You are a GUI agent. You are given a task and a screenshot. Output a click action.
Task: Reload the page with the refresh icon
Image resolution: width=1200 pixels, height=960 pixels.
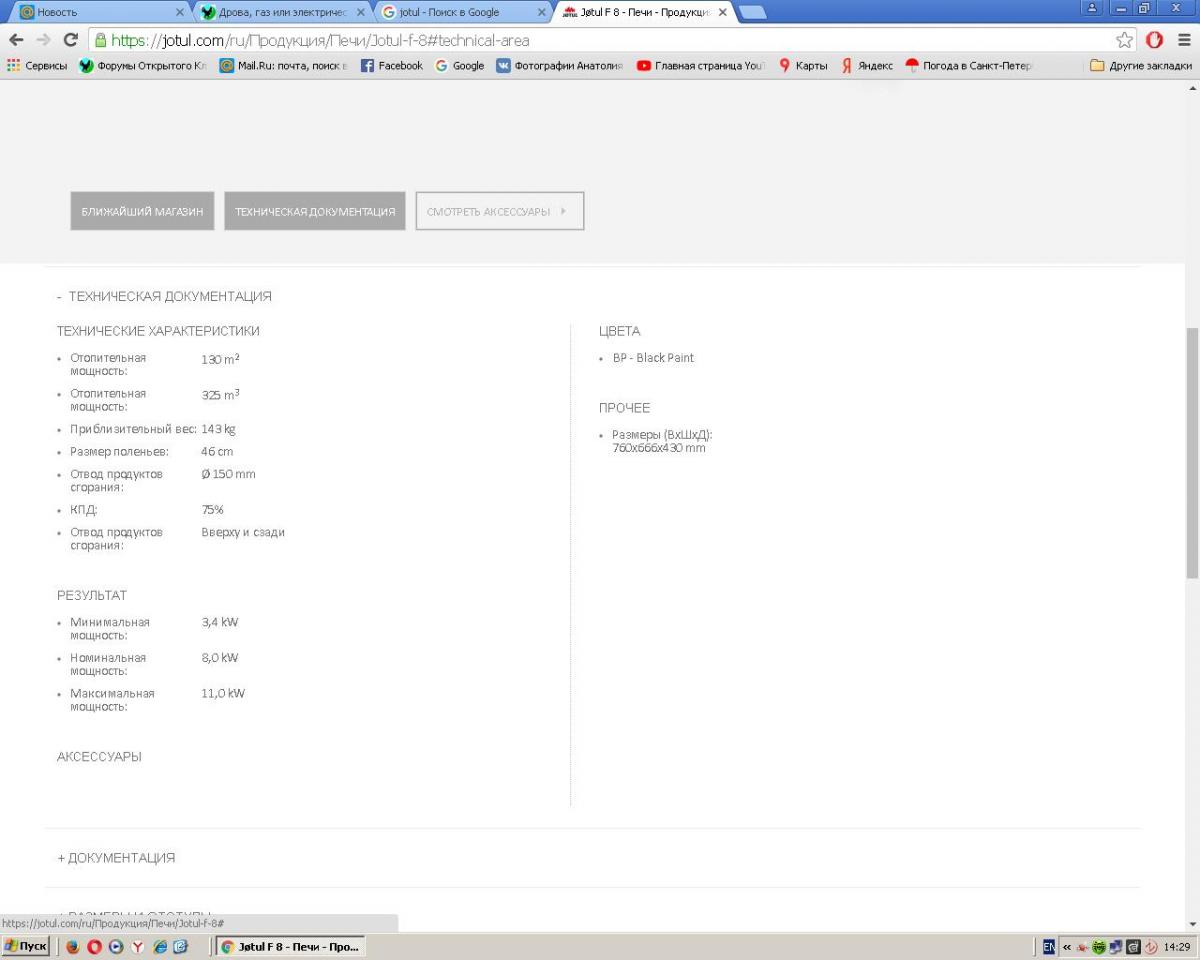[x=70, y=41]
